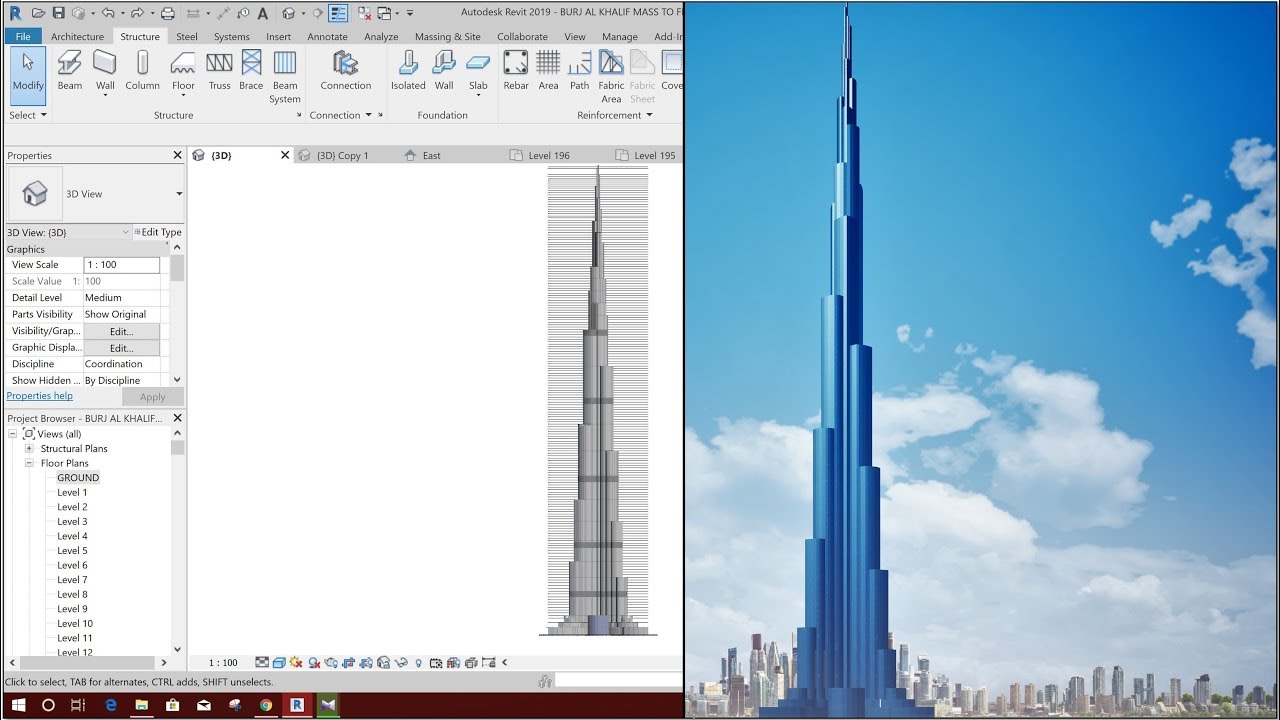The width and height of the screenshot is (1280, 720).
Task: Open the Properties help link
Action: point(40,396)
